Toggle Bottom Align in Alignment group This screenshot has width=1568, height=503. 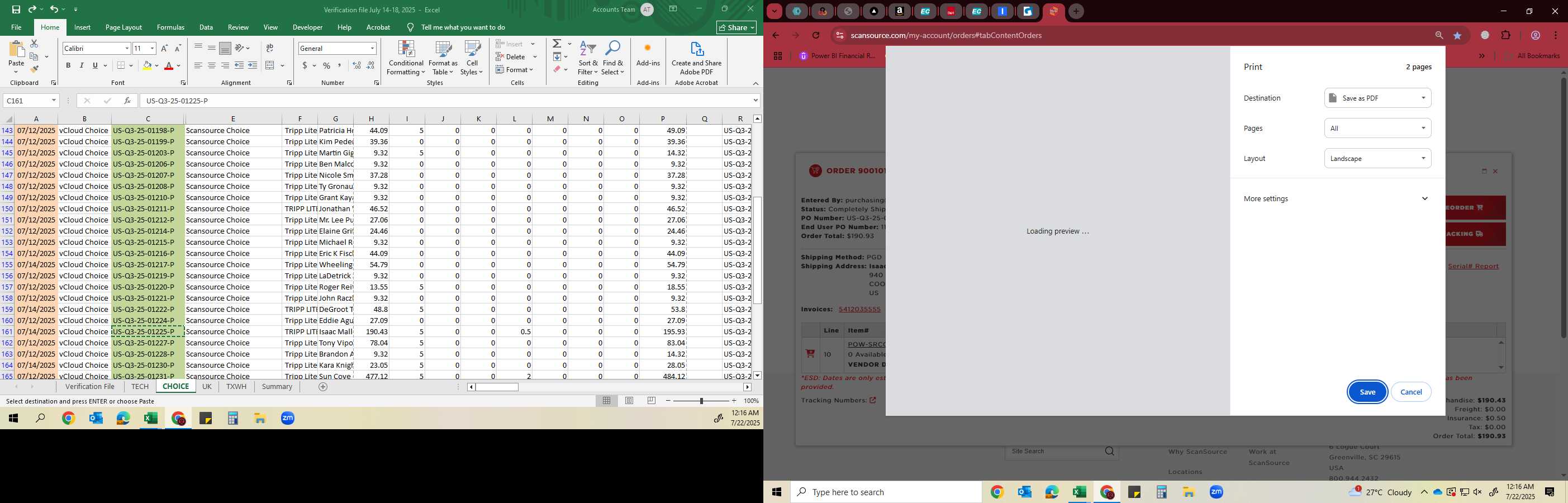point(225,48)
